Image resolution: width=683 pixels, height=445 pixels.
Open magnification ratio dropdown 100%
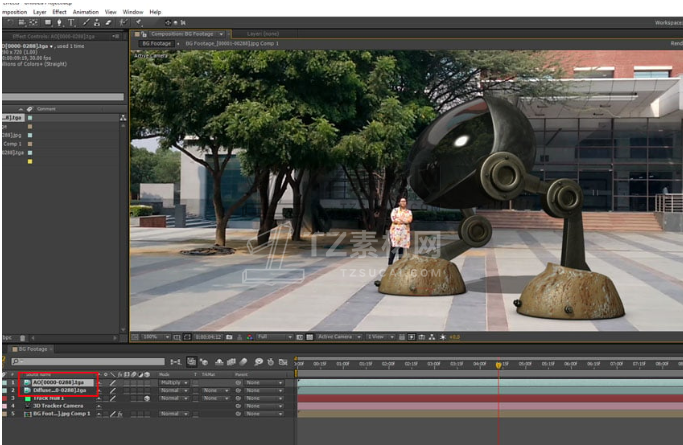(x=156, y=337)
